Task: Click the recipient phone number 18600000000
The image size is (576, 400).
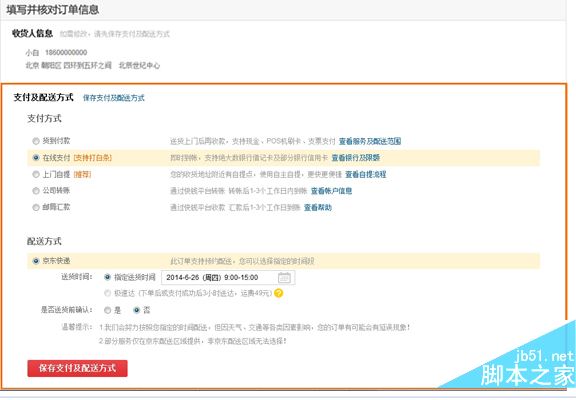Action: click(66, 52)
